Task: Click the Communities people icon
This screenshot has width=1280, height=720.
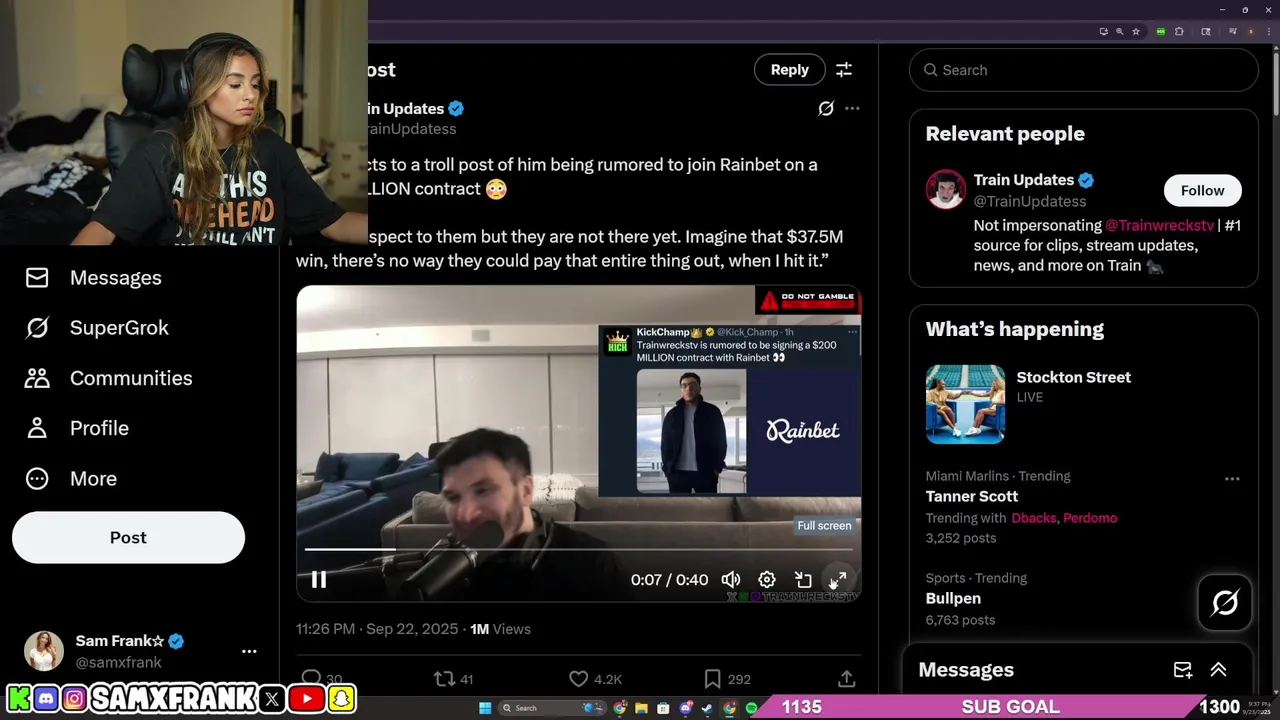Action: point(37,378)
